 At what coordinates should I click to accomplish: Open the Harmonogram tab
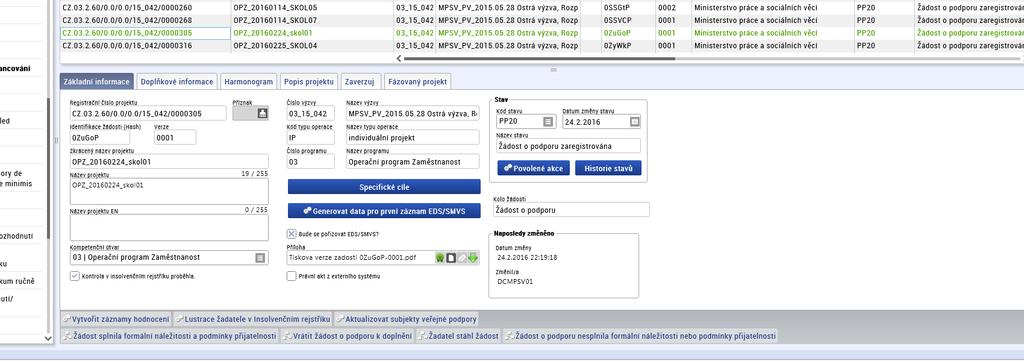click(248, 82)
